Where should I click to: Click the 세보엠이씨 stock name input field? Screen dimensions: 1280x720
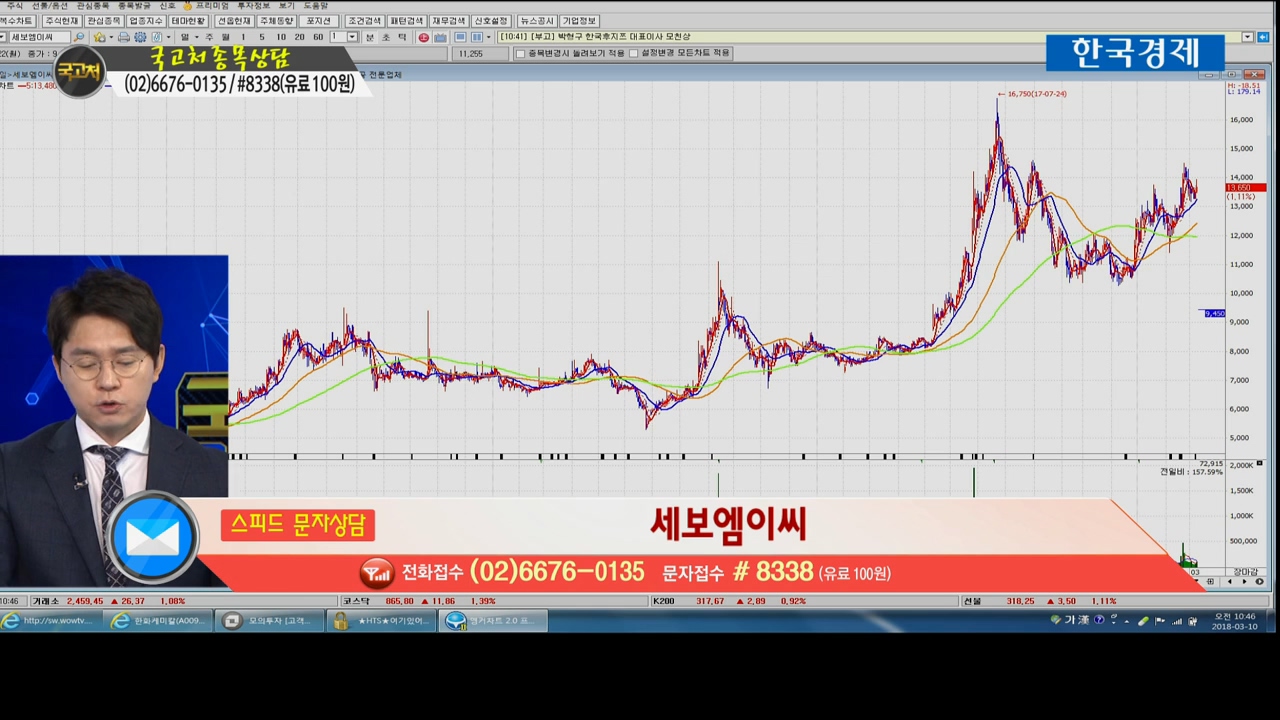click(x=38, y=37)
